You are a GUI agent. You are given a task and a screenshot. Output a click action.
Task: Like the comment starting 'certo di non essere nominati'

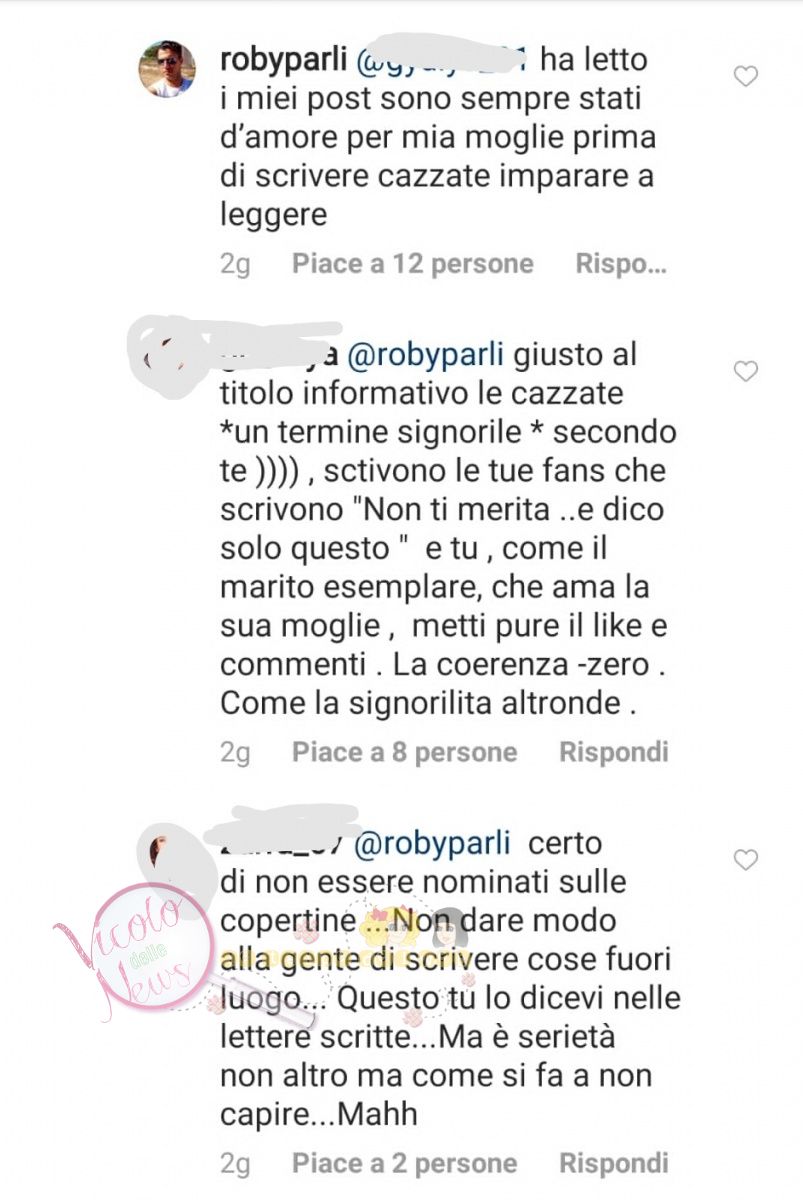tap(746, 860)
